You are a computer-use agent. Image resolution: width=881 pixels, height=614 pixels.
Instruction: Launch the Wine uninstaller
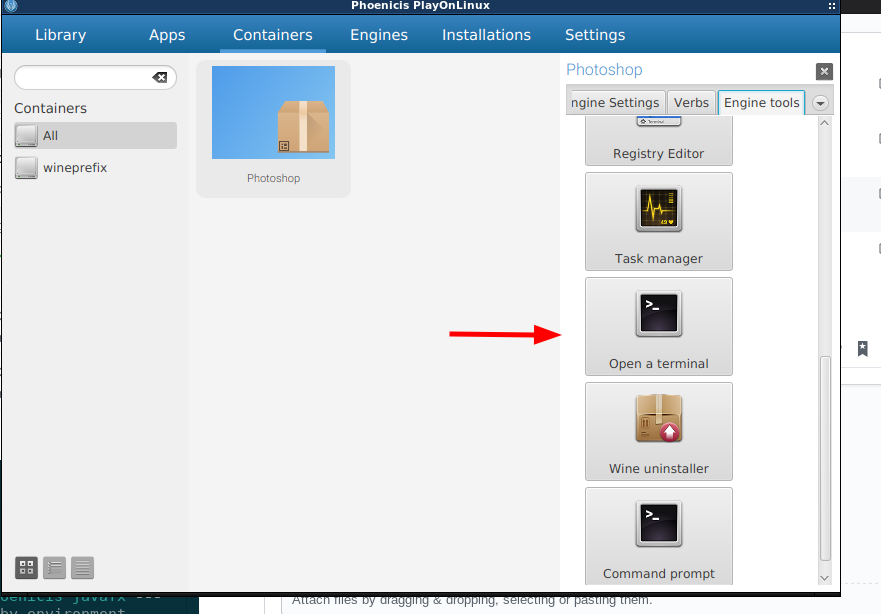(x=659, y=431)
